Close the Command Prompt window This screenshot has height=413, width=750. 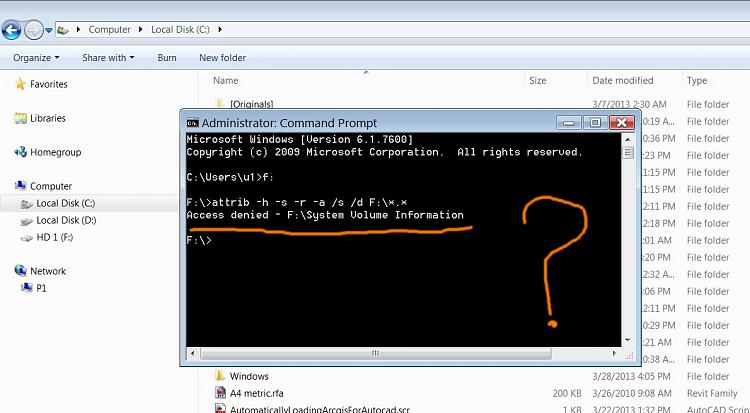(x=622, y=123)
